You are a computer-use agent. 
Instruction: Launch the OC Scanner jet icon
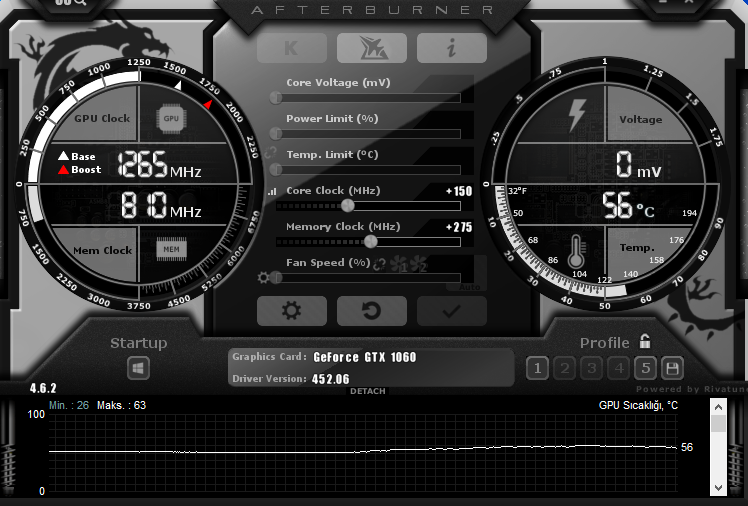pos(372,48)
